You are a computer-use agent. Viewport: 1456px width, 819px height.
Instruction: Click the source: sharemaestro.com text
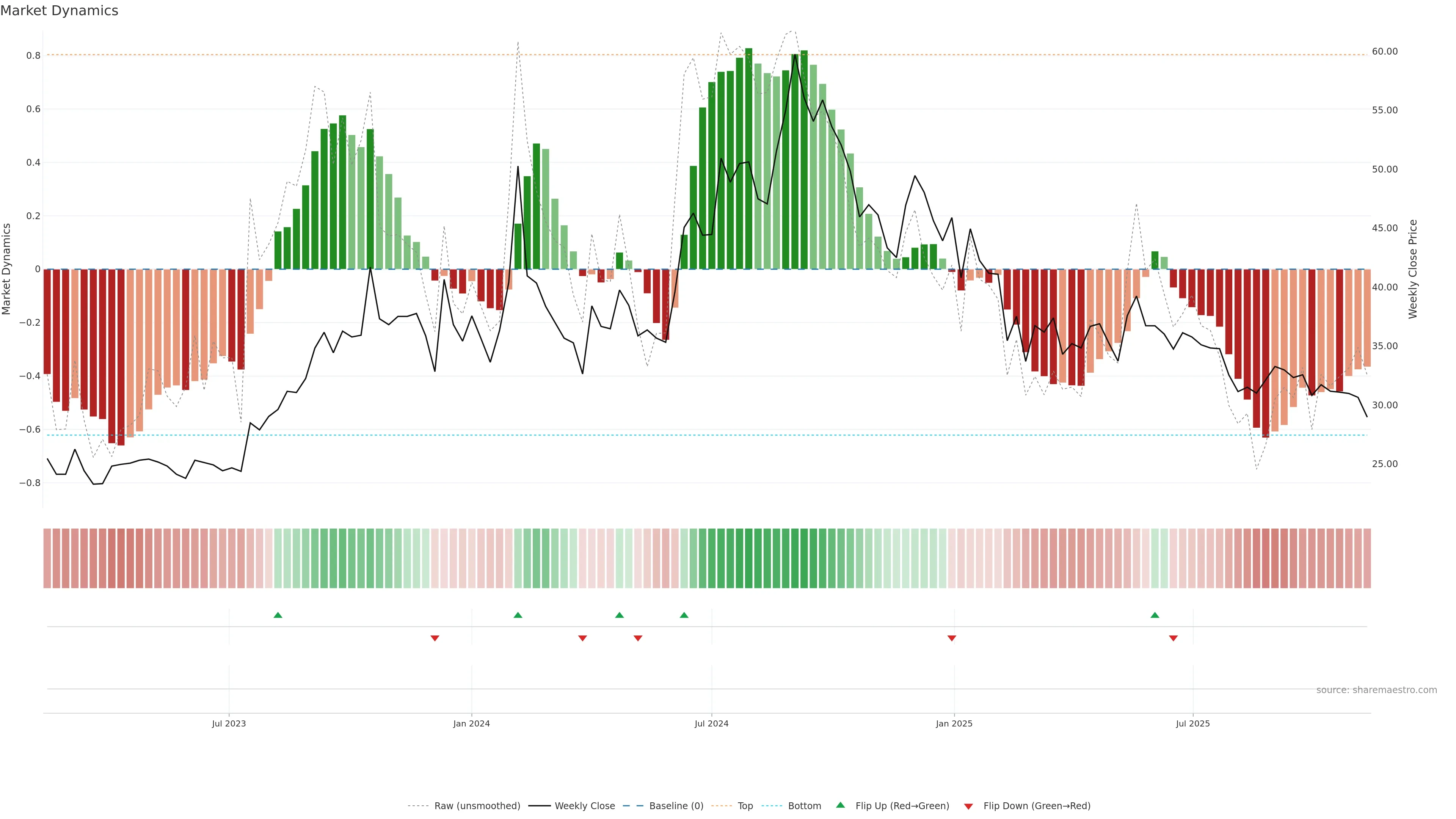coord(1376,690)
